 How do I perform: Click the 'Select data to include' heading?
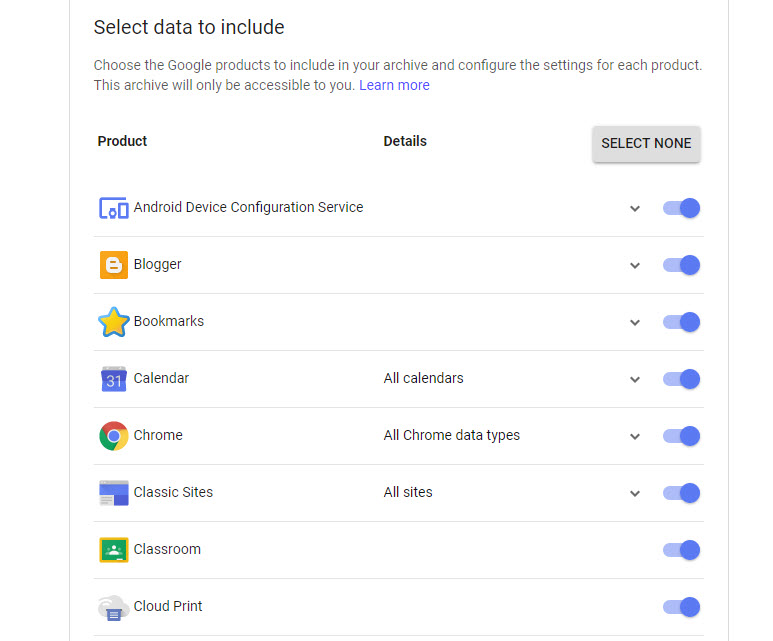189,27
